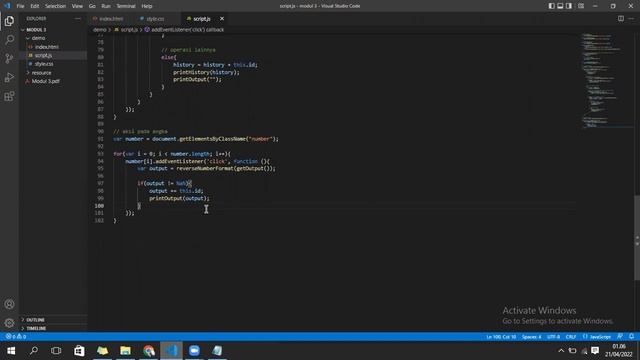
Task: Open the Edit menu
Action: click(x=35, y=6)
